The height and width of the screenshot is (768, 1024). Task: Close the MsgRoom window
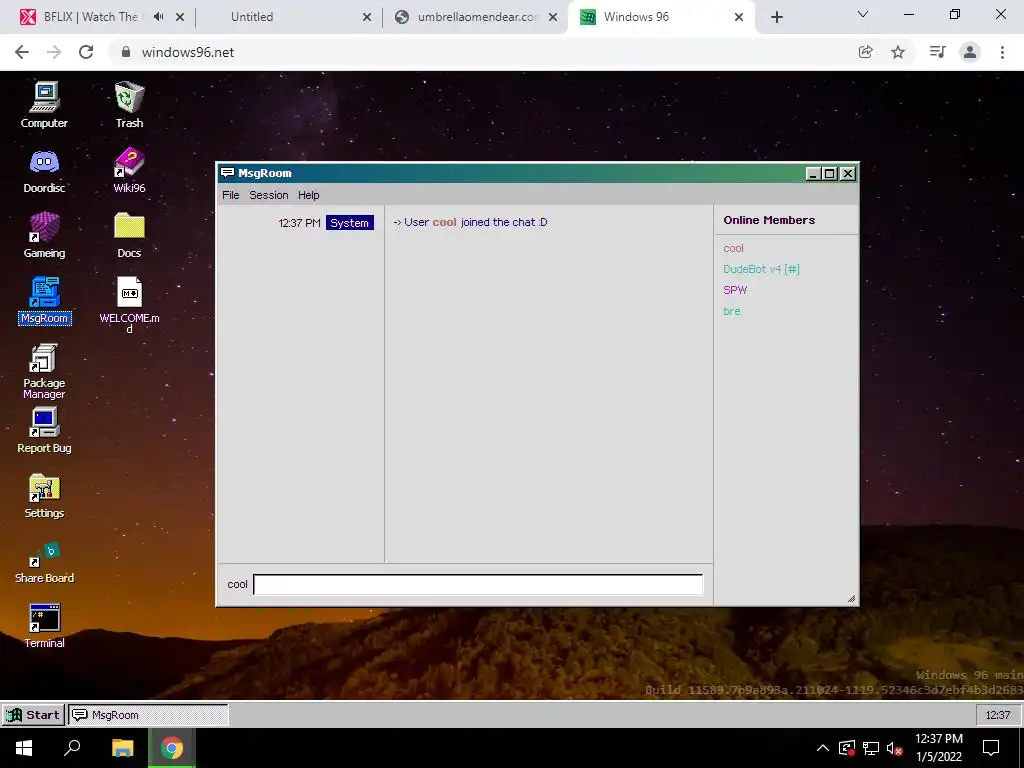tap(847, 173)
